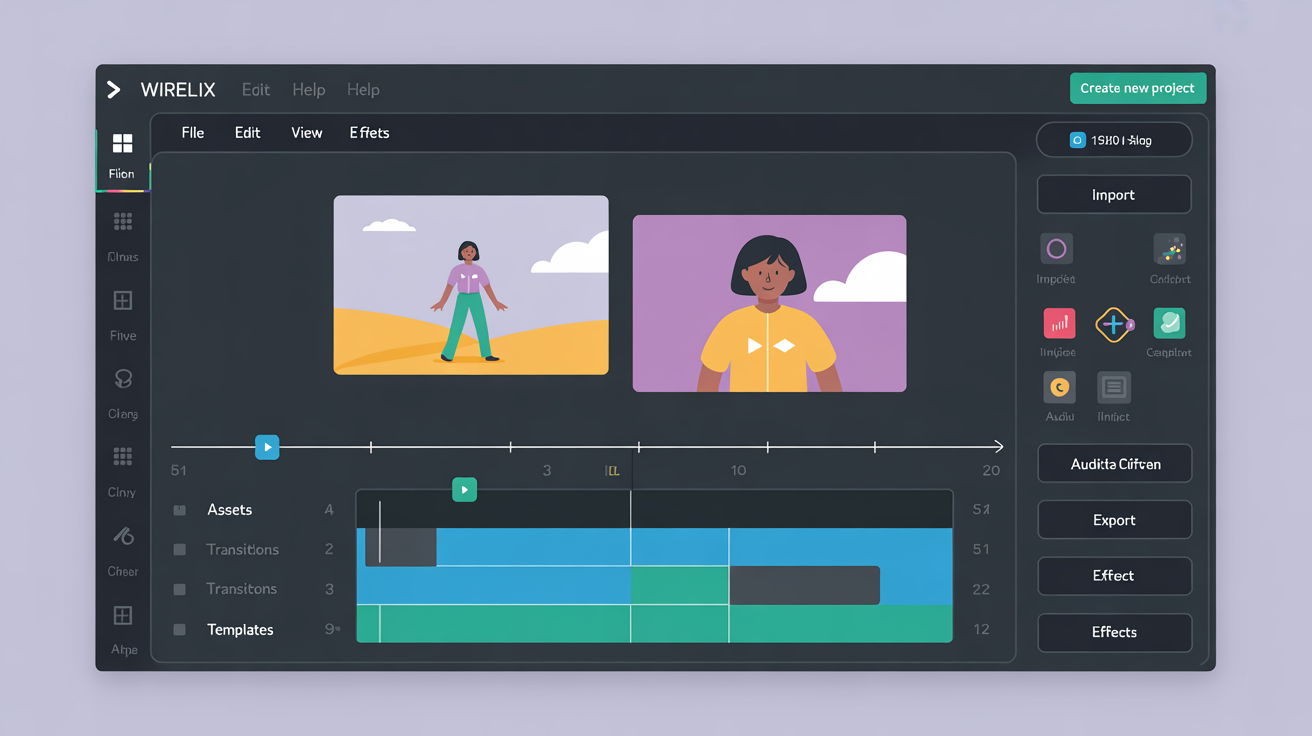The height and width of the screenshot is (736, 1312).
Task: Select the long gray clip in the lower track
Action: 804,585
